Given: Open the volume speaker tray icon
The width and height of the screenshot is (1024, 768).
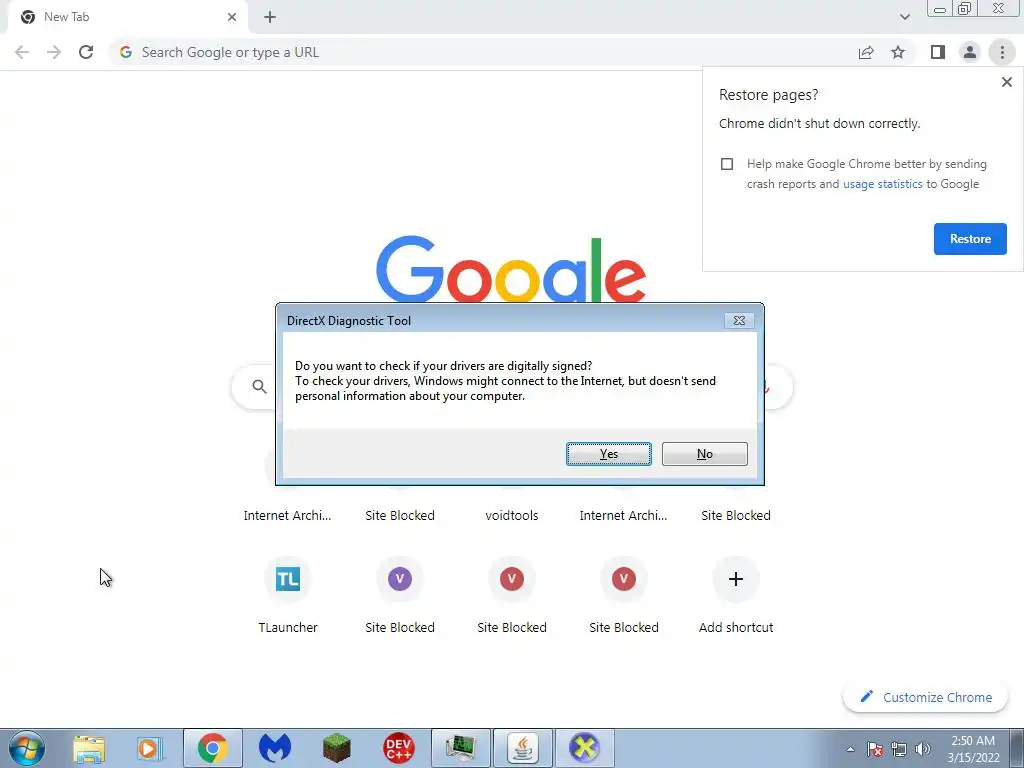Looking at the screenshot, I should pos(922,749).
